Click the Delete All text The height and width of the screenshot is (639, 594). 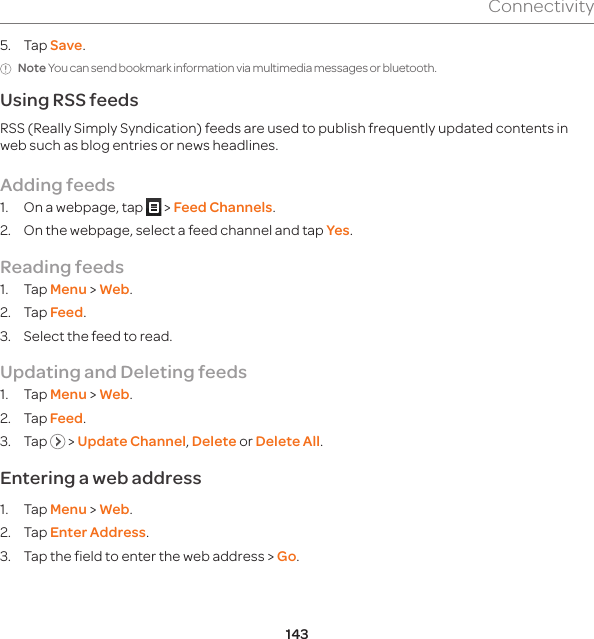pyautogui.click(x=288, y=441)
